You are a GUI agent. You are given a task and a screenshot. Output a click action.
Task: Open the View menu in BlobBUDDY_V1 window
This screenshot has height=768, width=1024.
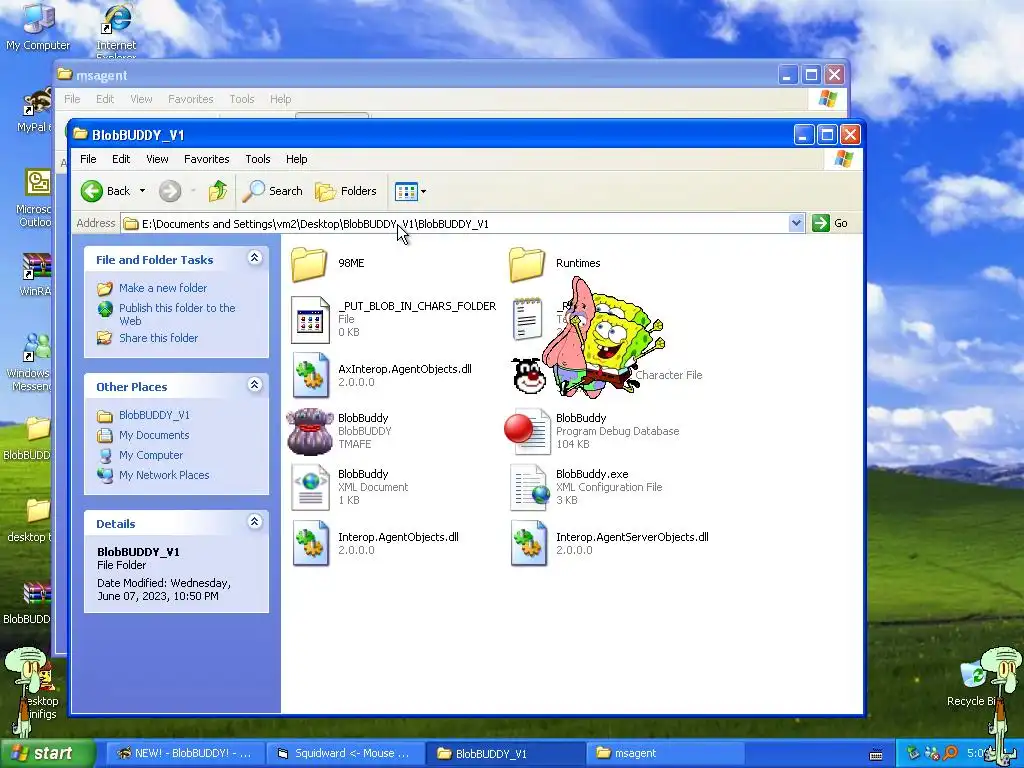[x=157, y=159]
